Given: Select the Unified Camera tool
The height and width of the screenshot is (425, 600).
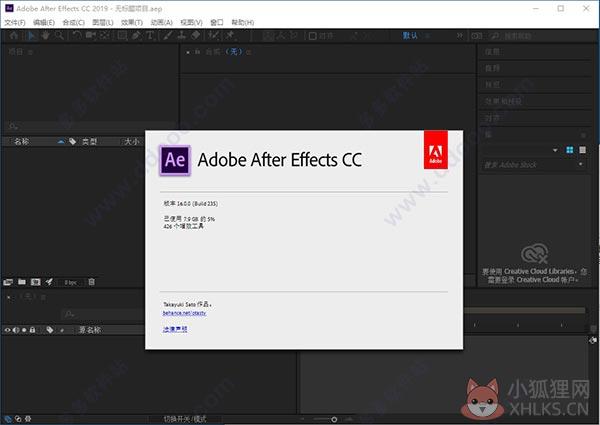Looking at the screenshot, I should [x=91, y=36].
